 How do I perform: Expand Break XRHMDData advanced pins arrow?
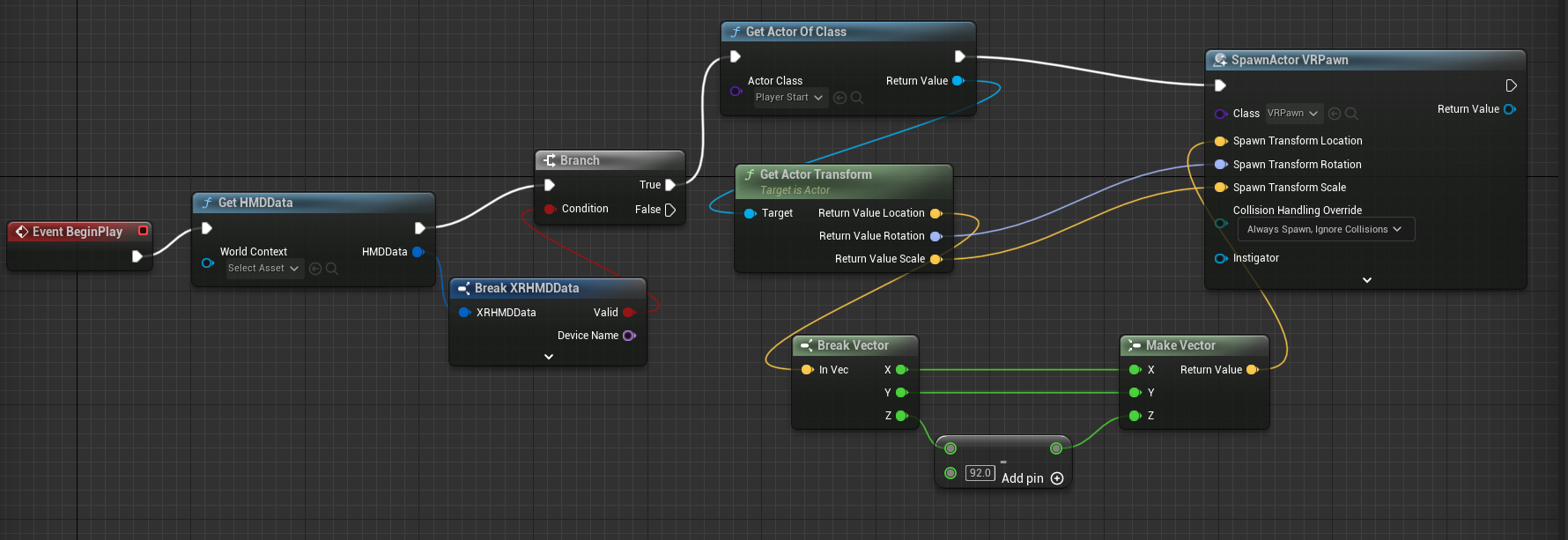tap(549, 357)
